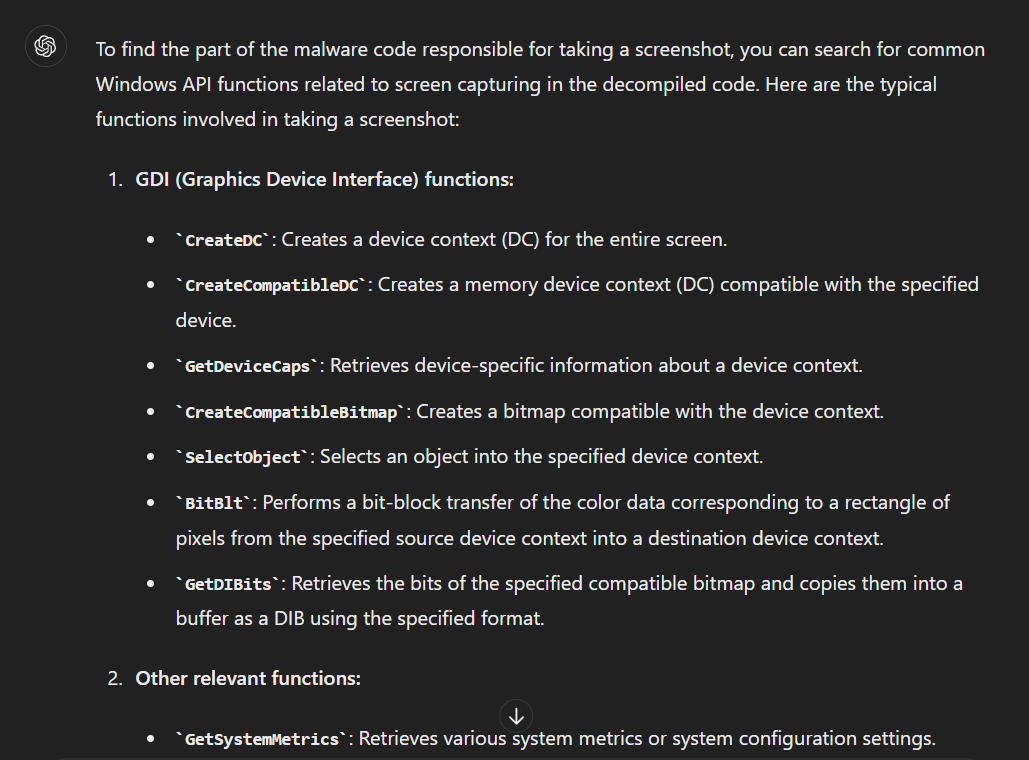This screenshot has width=1029, height=760.
Task: Click the bullet beside GetSystemMetrics entry
Action: (x=152, y=738)
